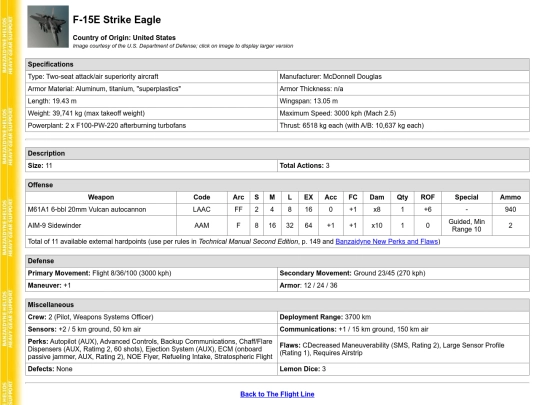Viewport: 540px width, 405px height.
Task: Click the Special column header
Action: click(x=467, y=197)
